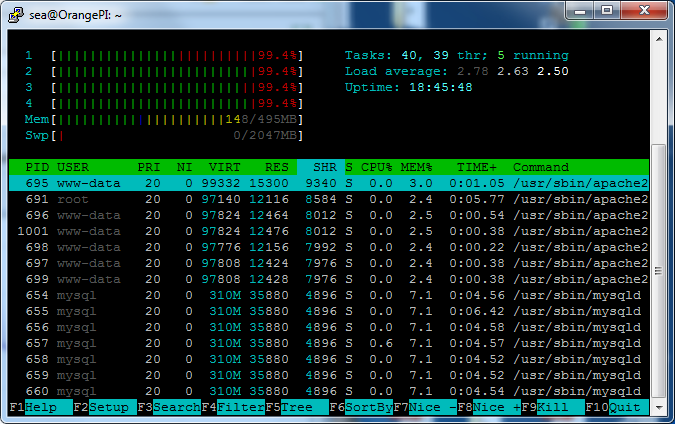
Task: Select process row PID 698
Action: point(329,247)
